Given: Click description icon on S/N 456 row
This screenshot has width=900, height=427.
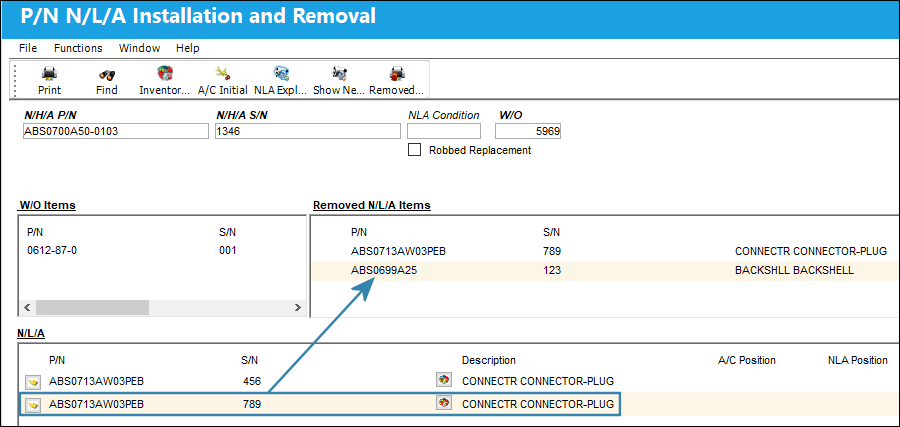Looking at the screenshot, I should [x=443, y=379].
